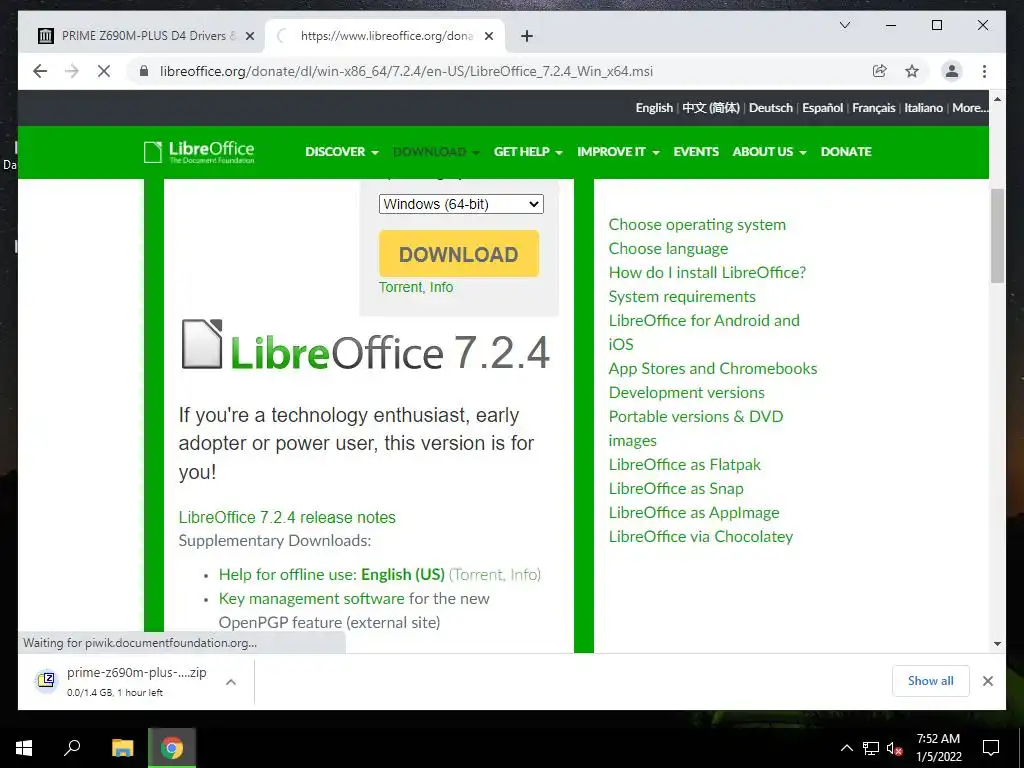Click the Chrome taskbar icon
The image size is (1024, 768).
tap(172, 748)
